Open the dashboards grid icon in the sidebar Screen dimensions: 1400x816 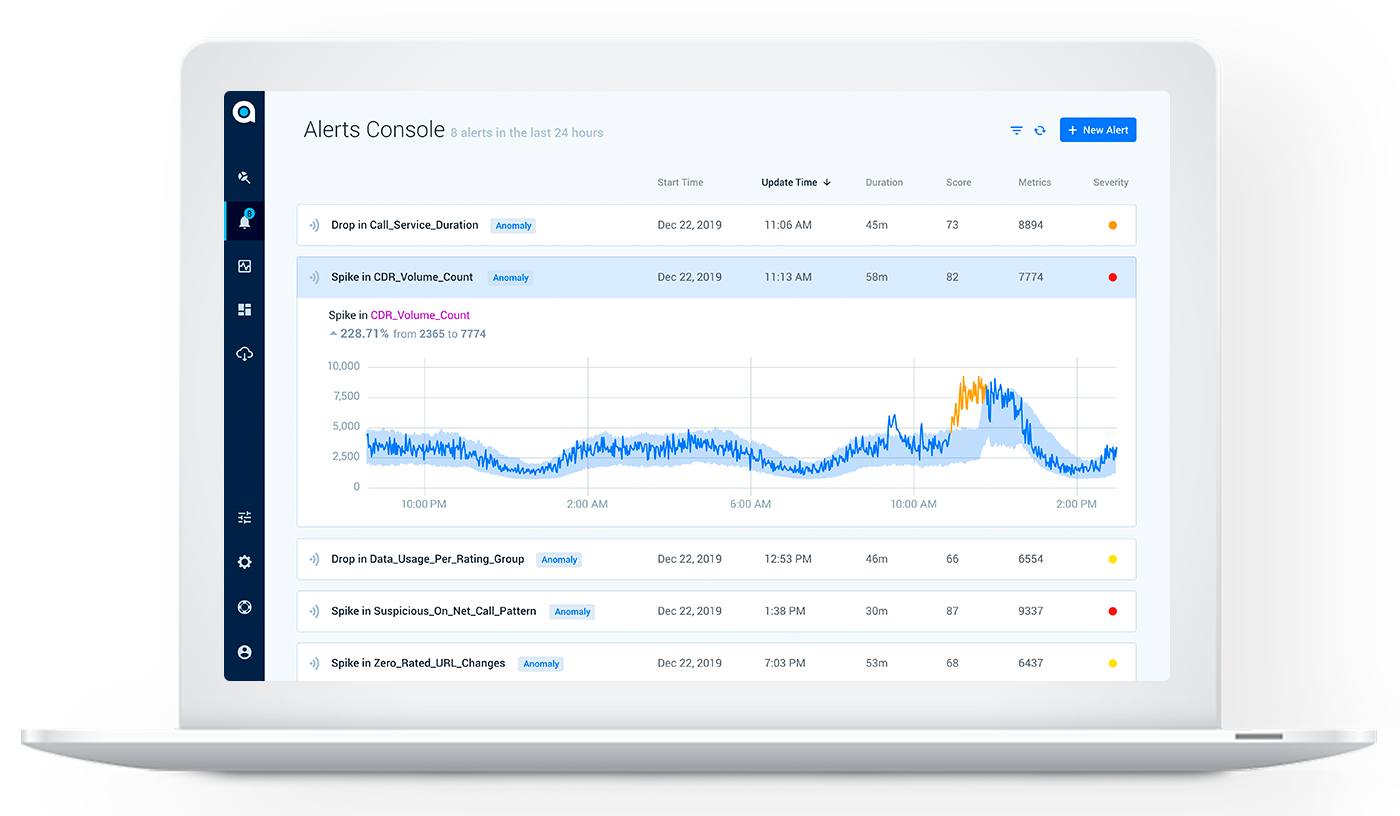coord(244,310)
